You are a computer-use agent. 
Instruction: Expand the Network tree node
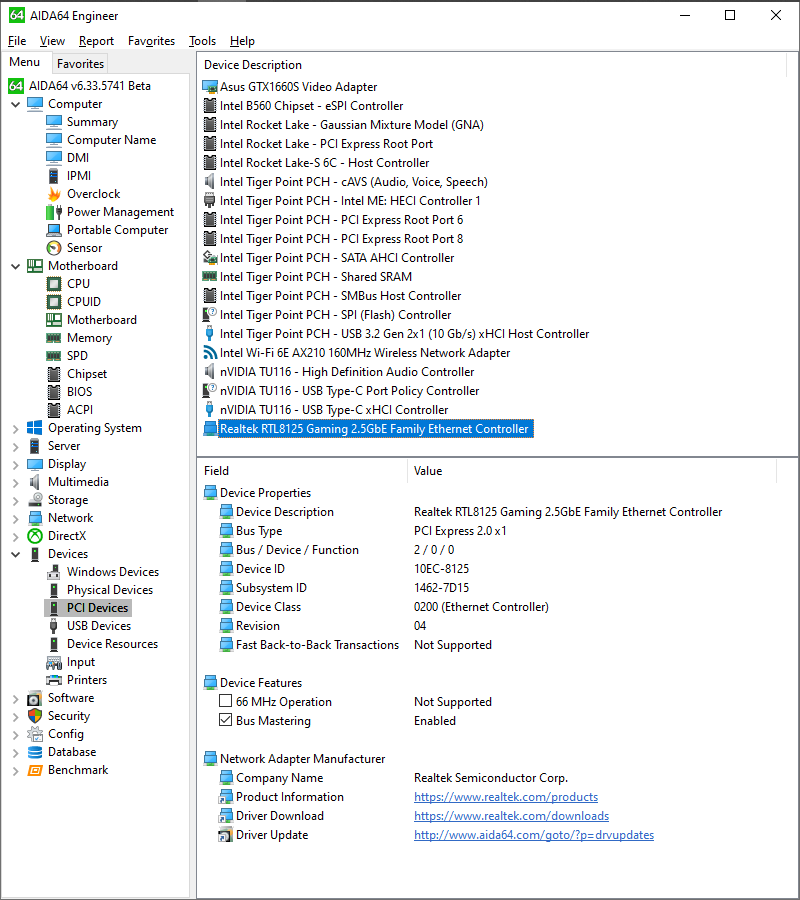(x=16, y=519)
